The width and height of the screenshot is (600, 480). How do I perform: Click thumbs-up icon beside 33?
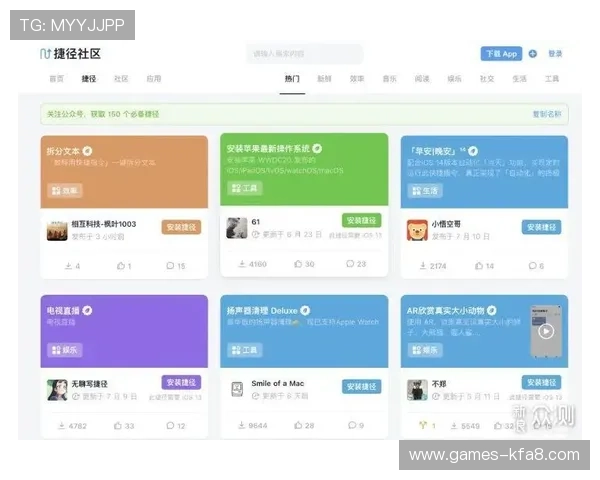[118, 426]
